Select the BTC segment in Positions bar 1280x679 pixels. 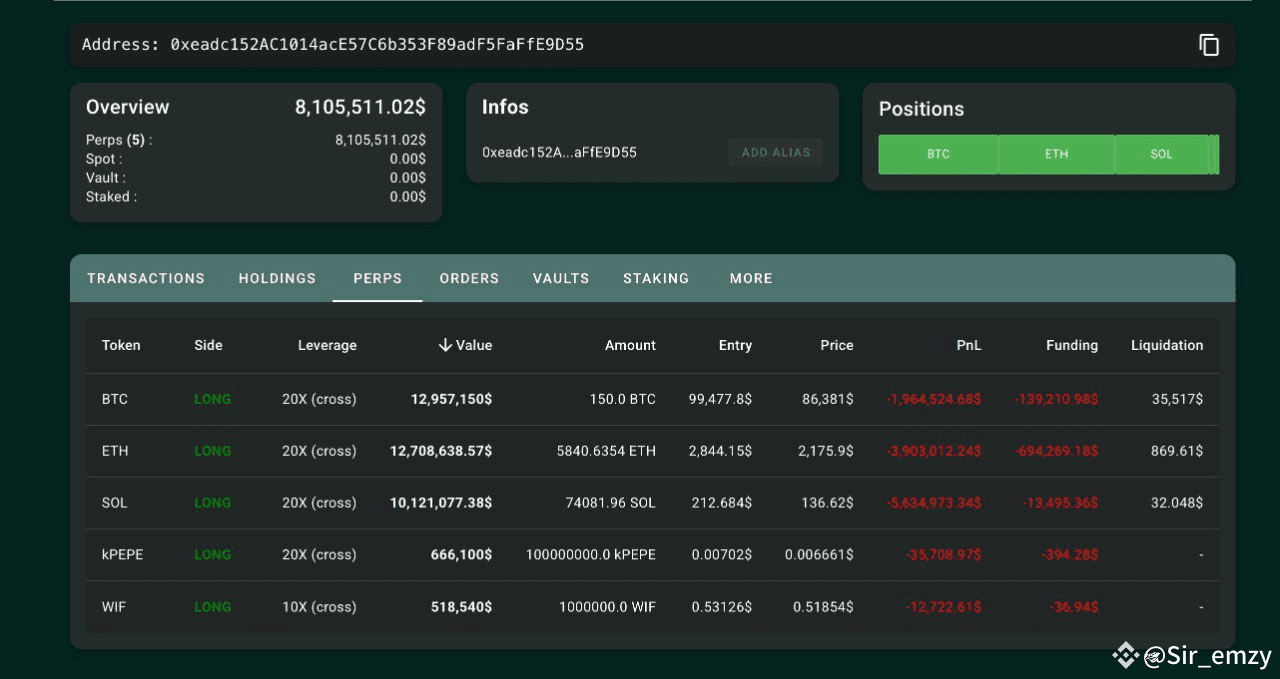coord(938,154)
